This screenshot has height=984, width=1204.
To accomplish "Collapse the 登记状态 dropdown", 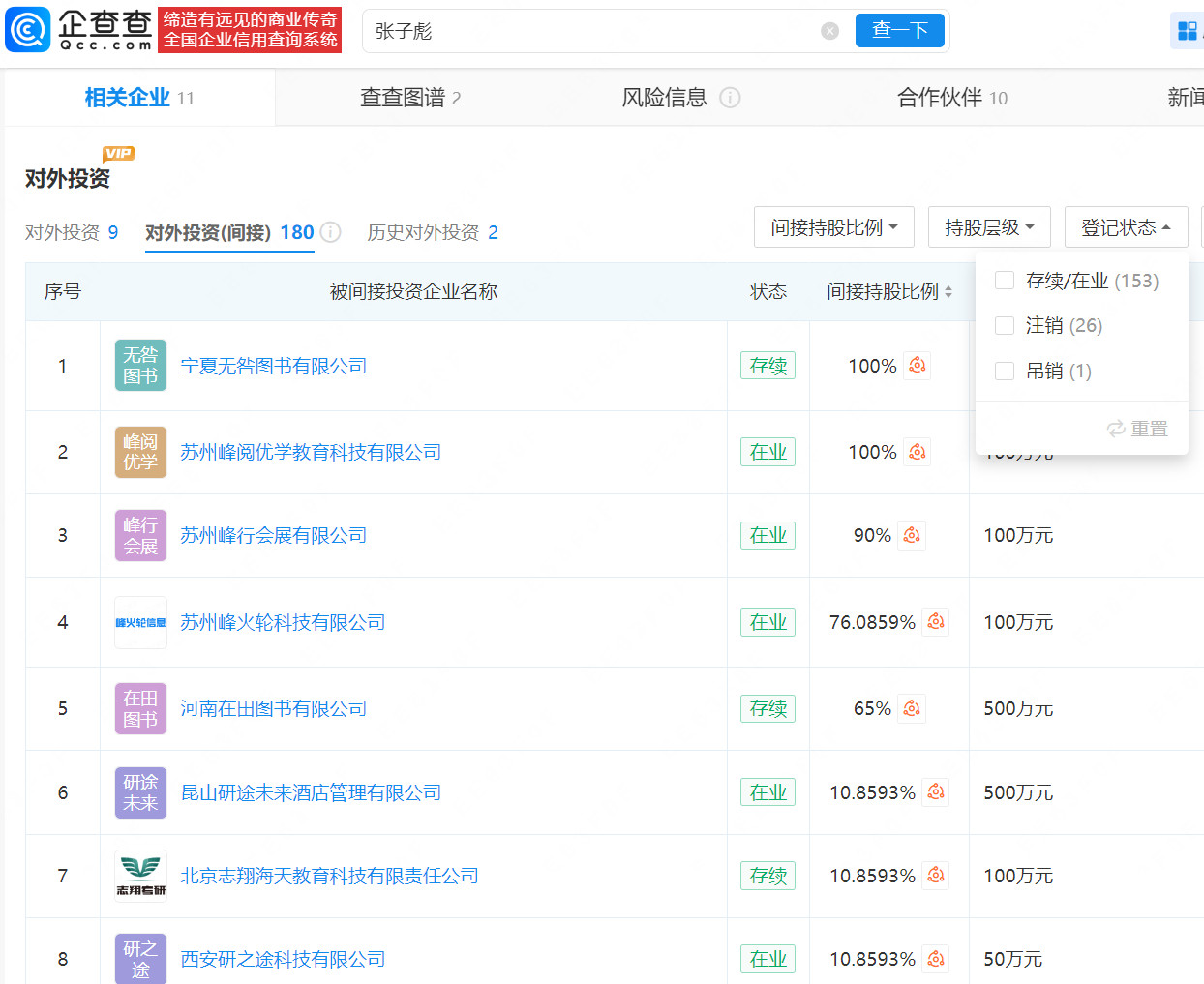I will point(1126,226).
